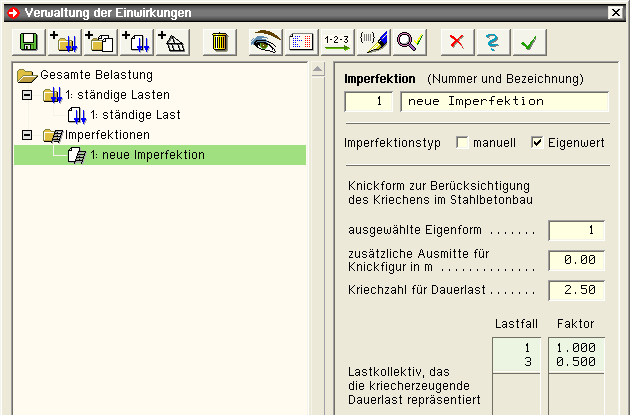Click the blue question mark help icon

tap(493, 41)
